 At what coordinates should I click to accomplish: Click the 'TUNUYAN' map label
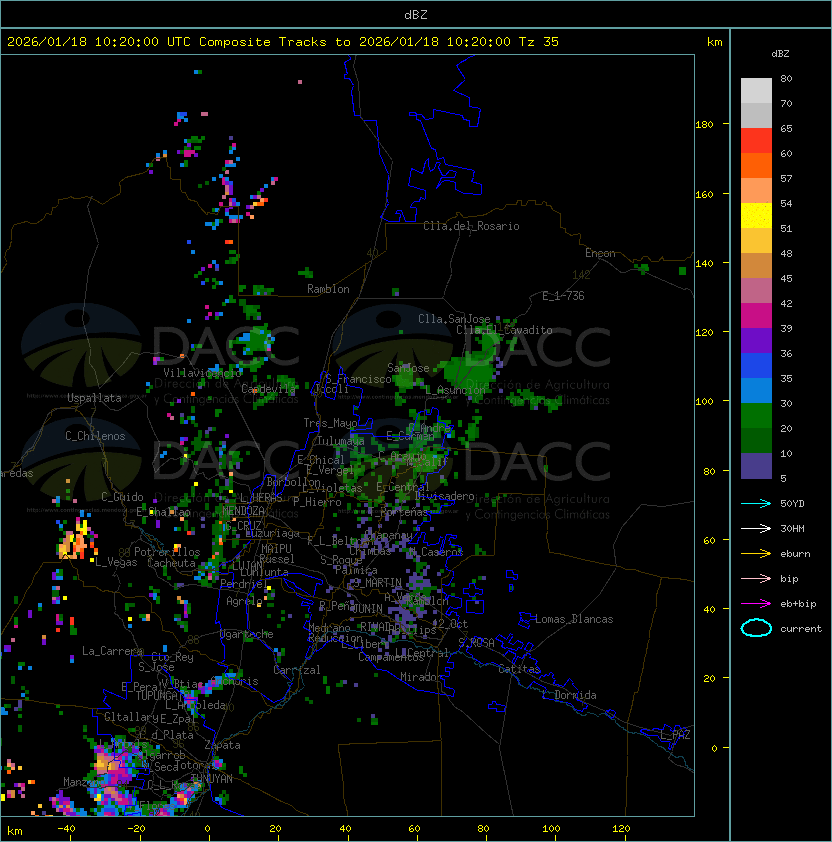pos(212,779)
